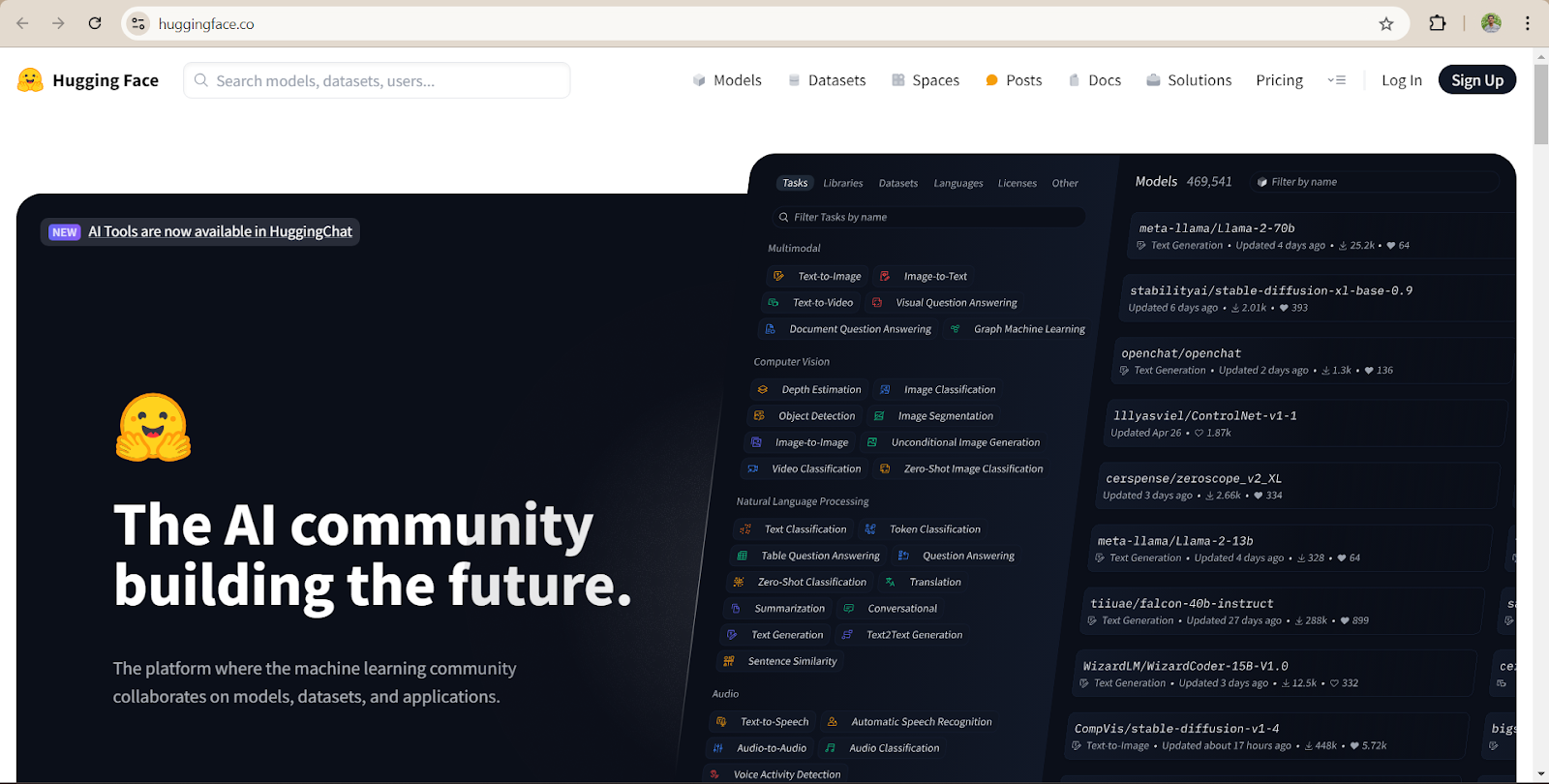Screen dimensions: 1549x784
Task: Click the large hugging face emoji
Action: [x=153, y=427]
